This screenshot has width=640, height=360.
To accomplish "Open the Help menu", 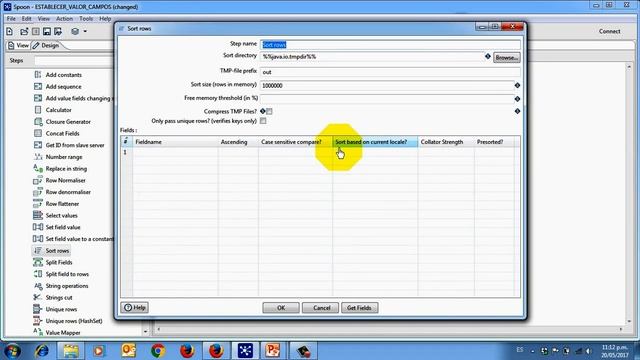I will pyautogui.click(x=105, y=19).
